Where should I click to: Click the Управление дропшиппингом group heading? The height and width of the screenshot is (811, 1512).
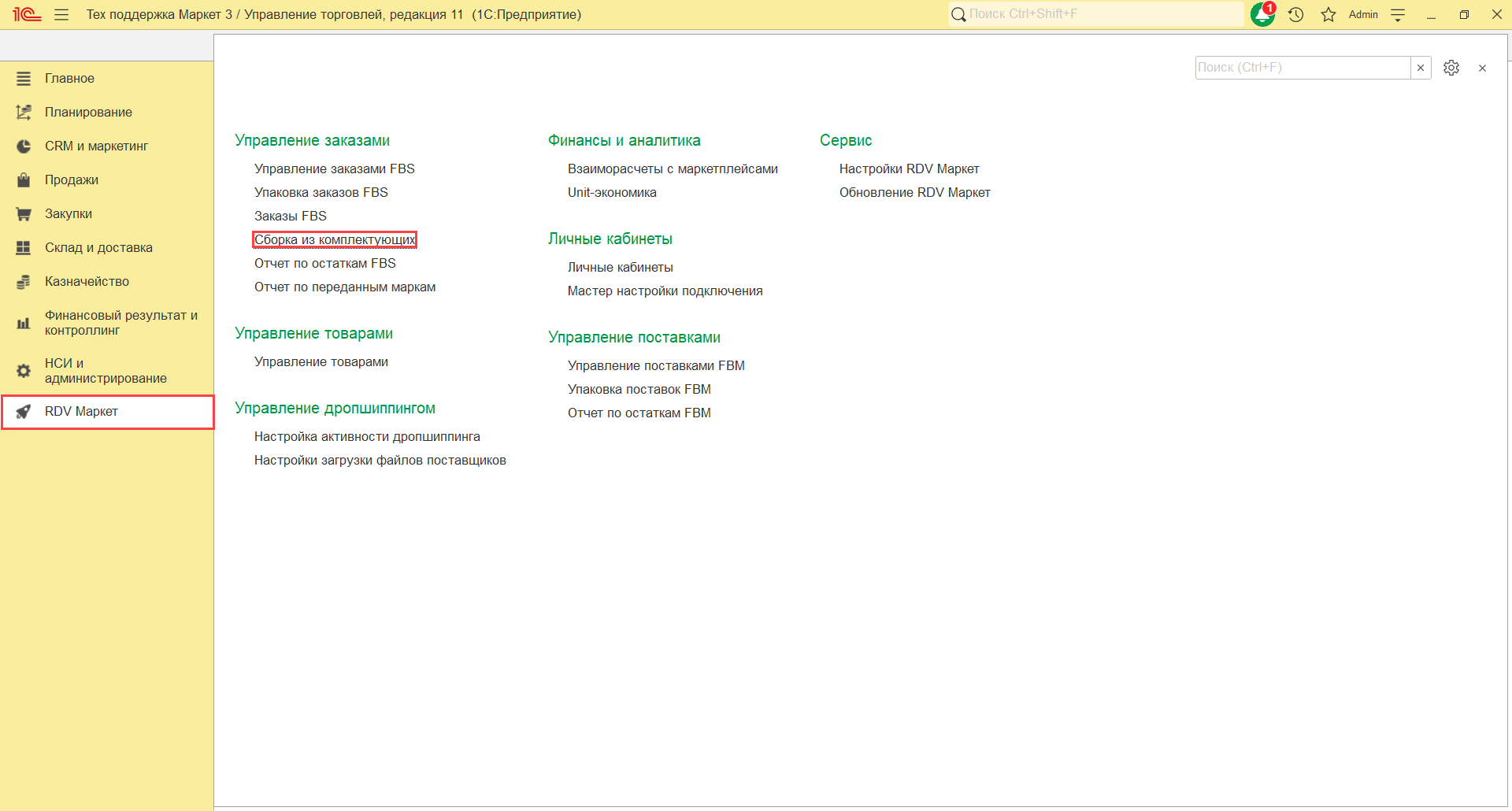tap(335, 409)
